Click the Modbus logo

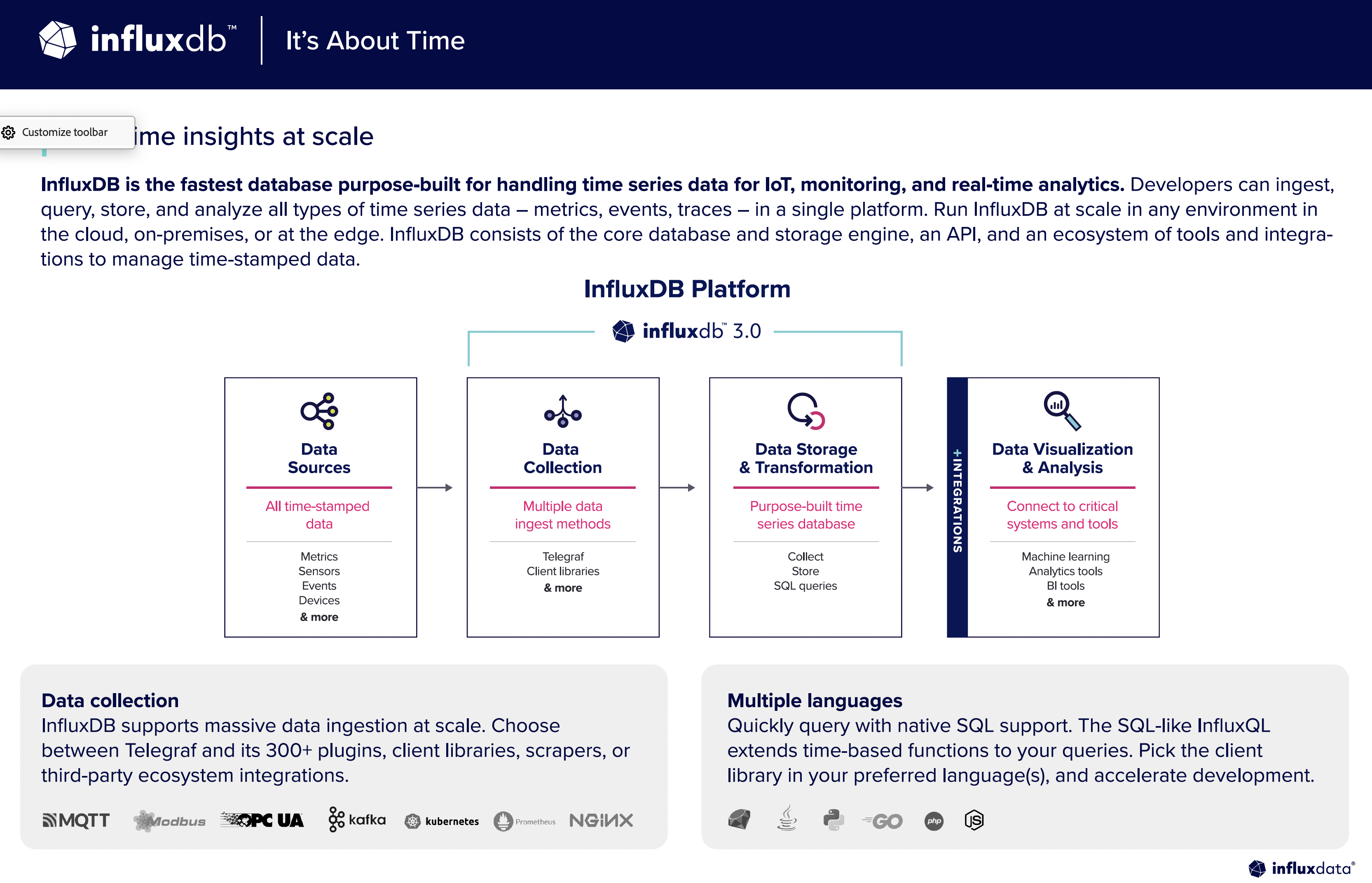(x=169, y=821)
